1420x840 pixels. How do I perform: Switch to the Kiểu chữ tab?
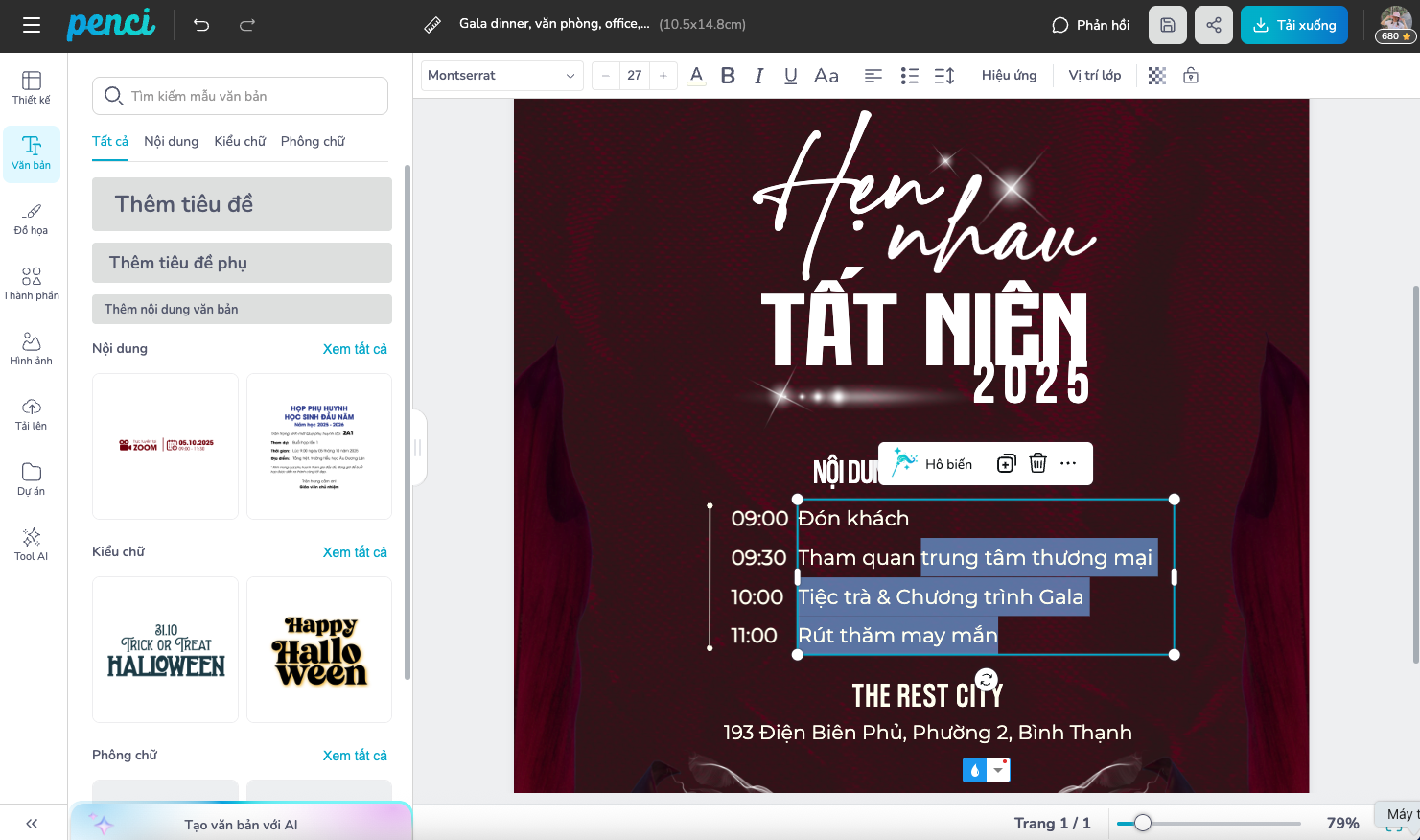[x=240, y=141]
